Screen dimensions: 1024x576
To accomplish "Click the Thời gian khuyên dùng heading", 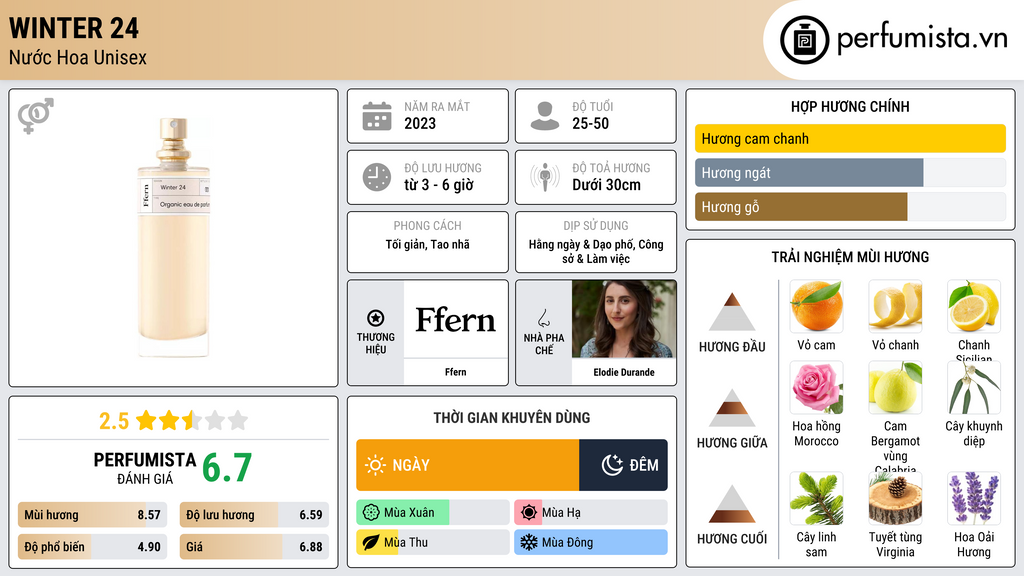I will point(512,418).
